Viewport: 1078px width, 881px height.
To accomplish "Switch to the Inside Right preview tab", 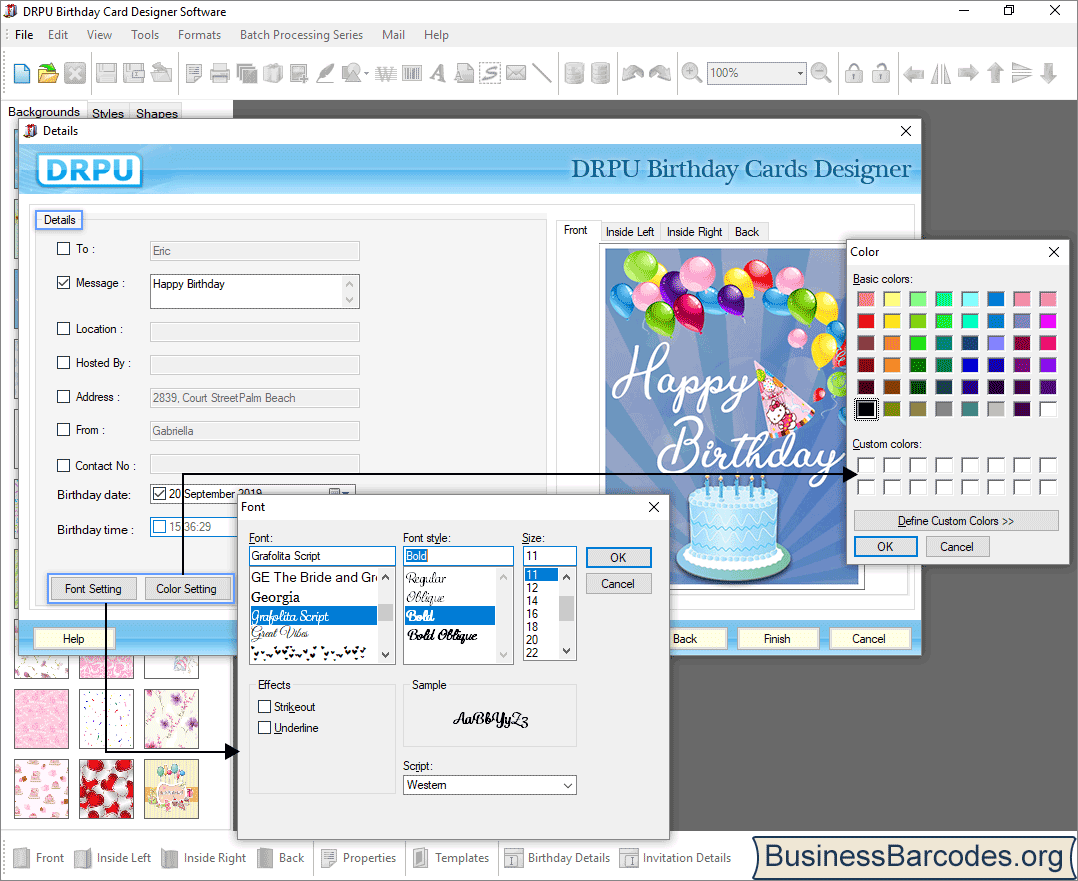I will coord(694,232).
